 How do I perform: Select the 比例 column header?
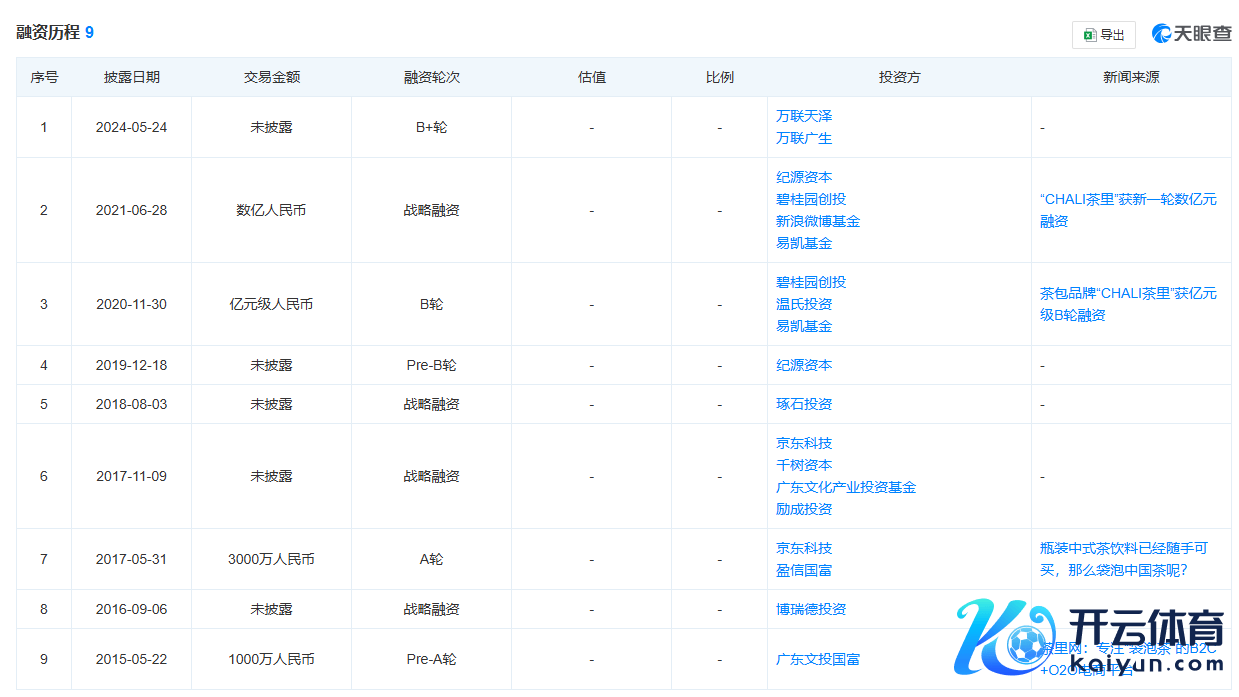(719, 77)
